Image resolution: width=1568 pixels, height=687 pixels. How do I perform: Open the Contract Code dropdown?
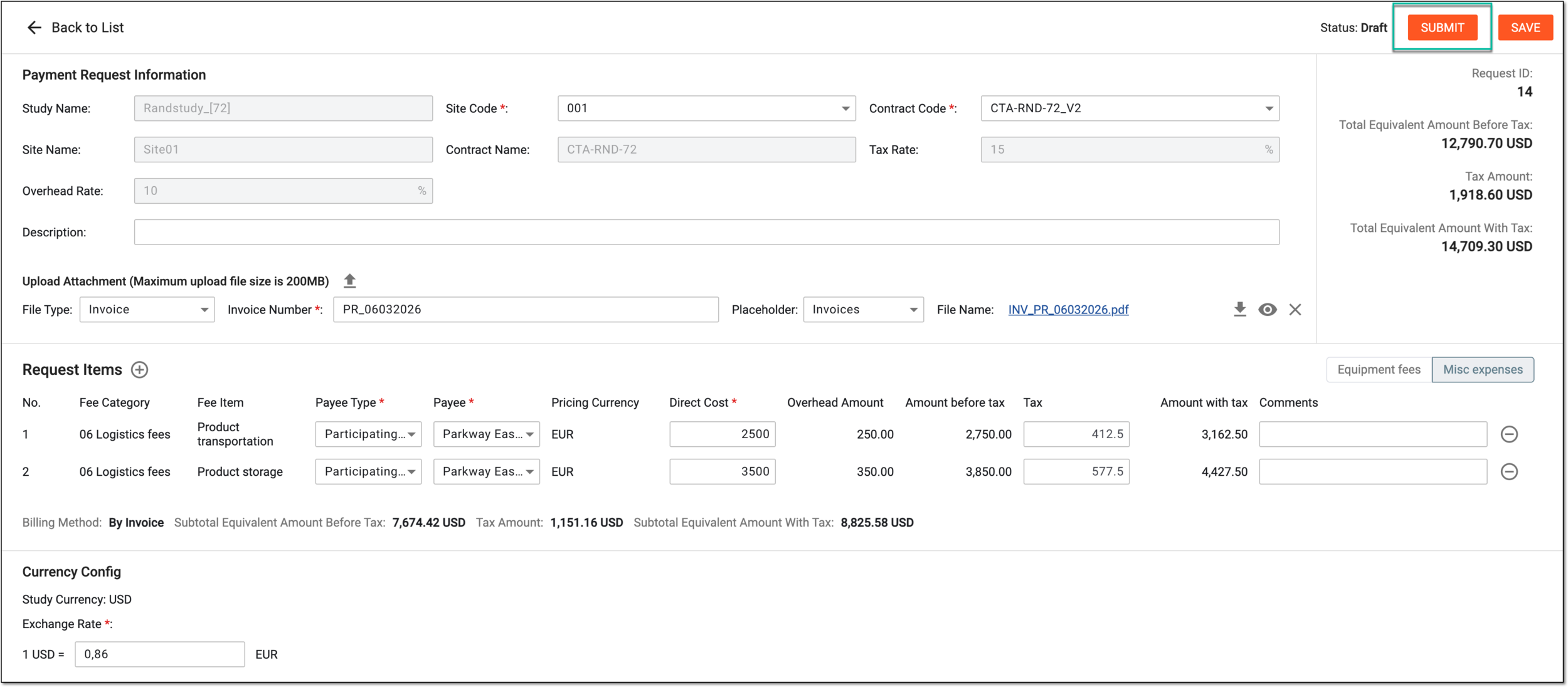[x=1130, y=108]
